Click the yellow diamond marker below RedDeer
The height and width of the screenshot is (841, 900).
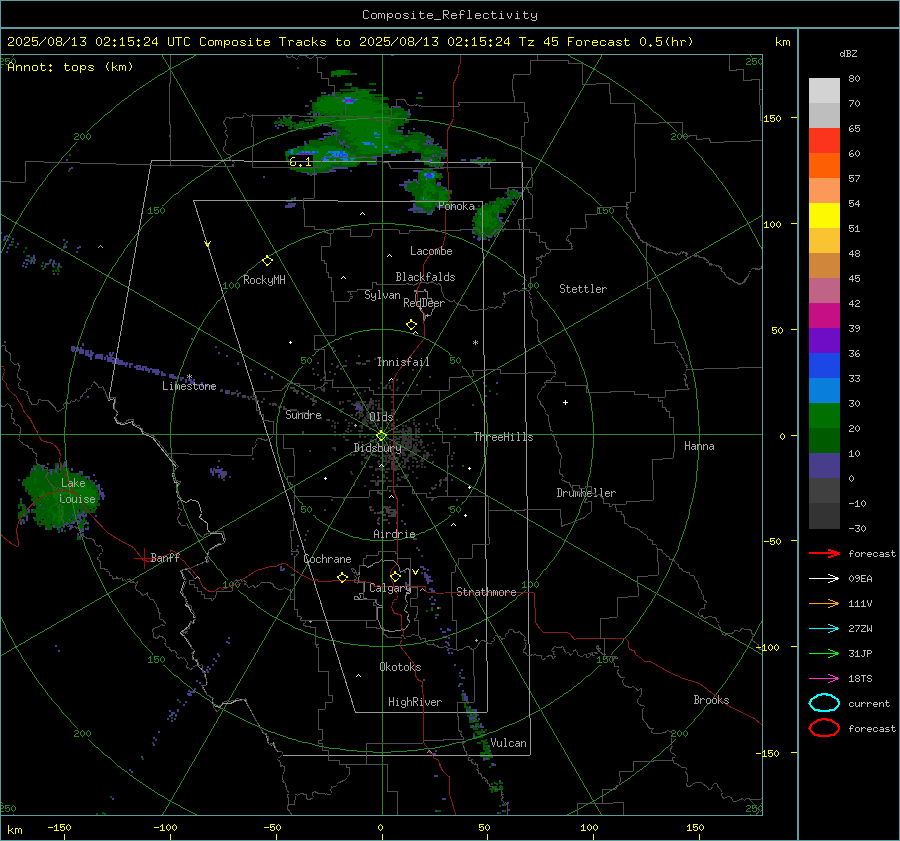click(x=411, y=325)
